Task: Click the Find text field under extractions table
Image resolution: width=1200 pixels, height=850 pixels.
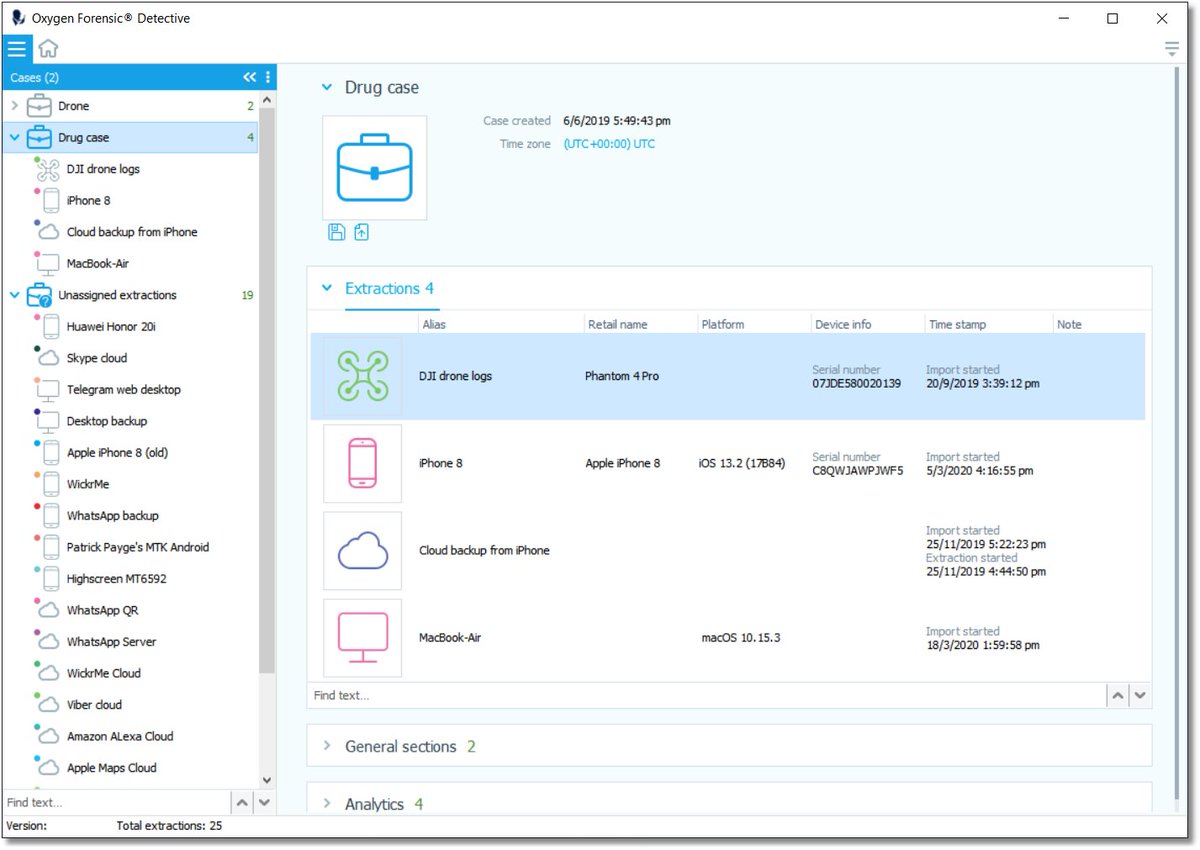Action: 707,695
